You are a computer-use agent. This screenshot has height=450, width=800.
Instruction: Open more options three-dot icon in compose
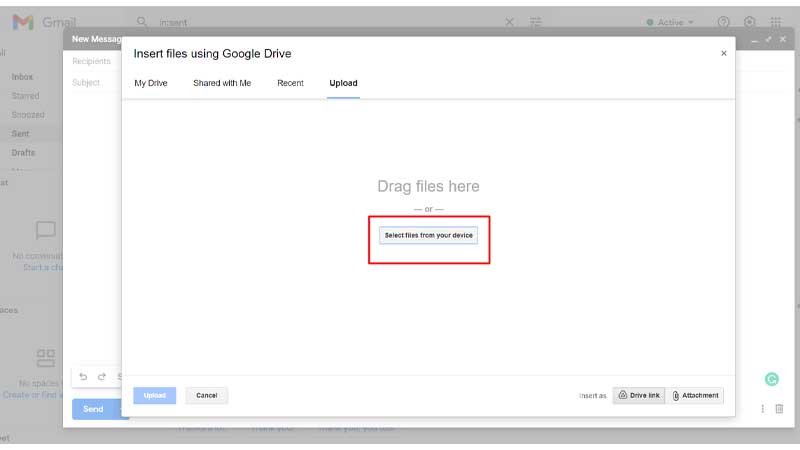click(762, 409)
